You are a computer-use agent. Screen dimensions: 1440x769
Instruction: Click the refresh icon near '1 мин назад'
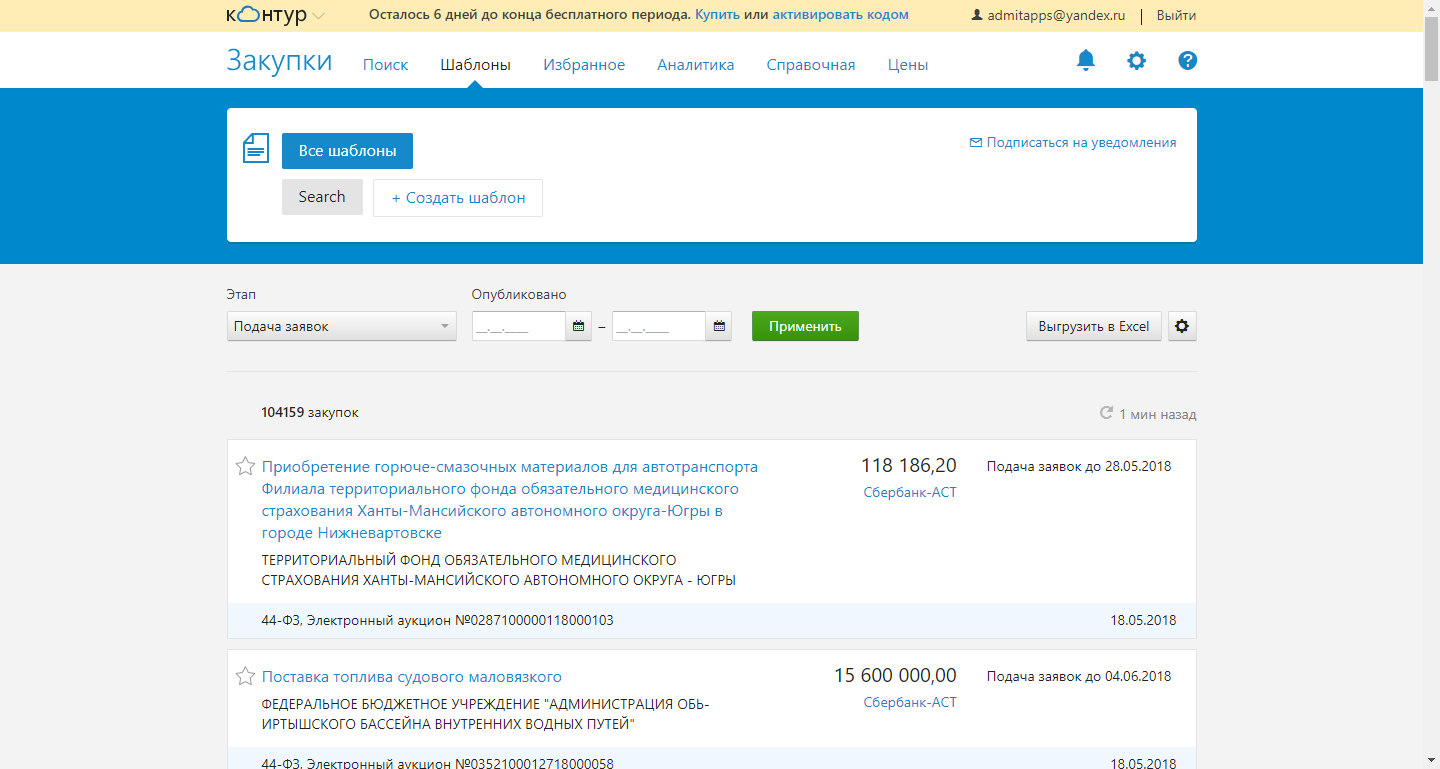point(1106,413)
